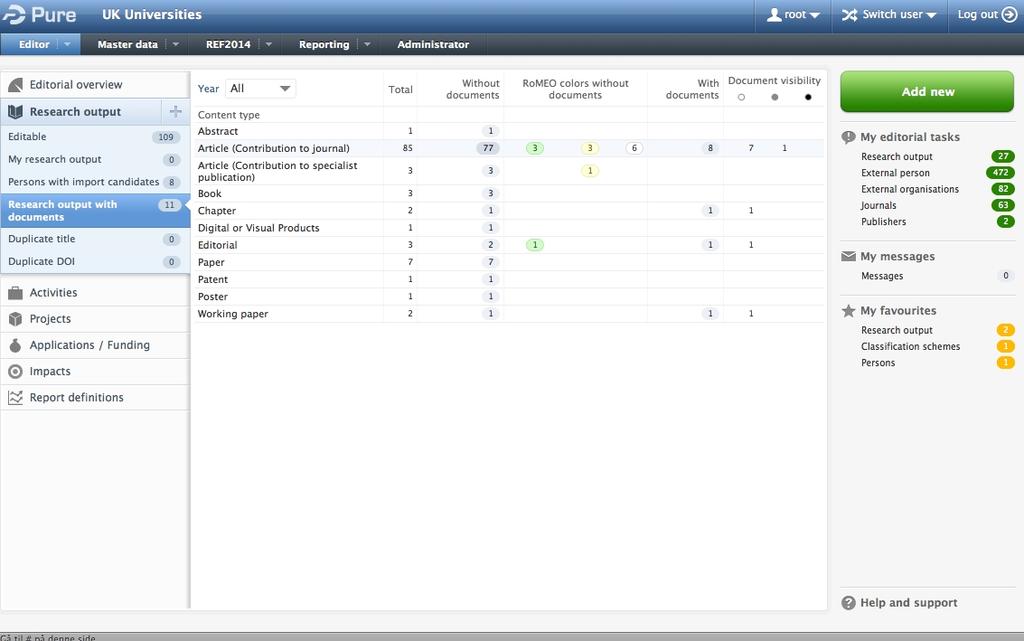1024x641 pixels.
Task: Click the Report definitions chart icon
Action: point(15,397)
